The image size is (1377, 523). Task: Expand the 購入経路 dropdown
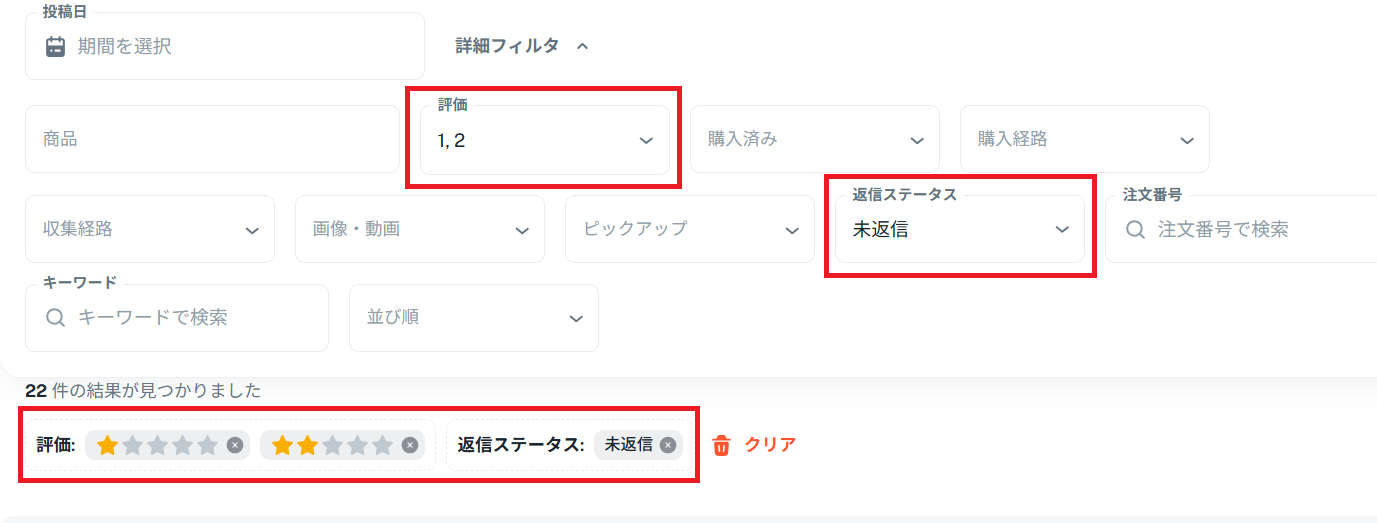[x=1085, y=139]
